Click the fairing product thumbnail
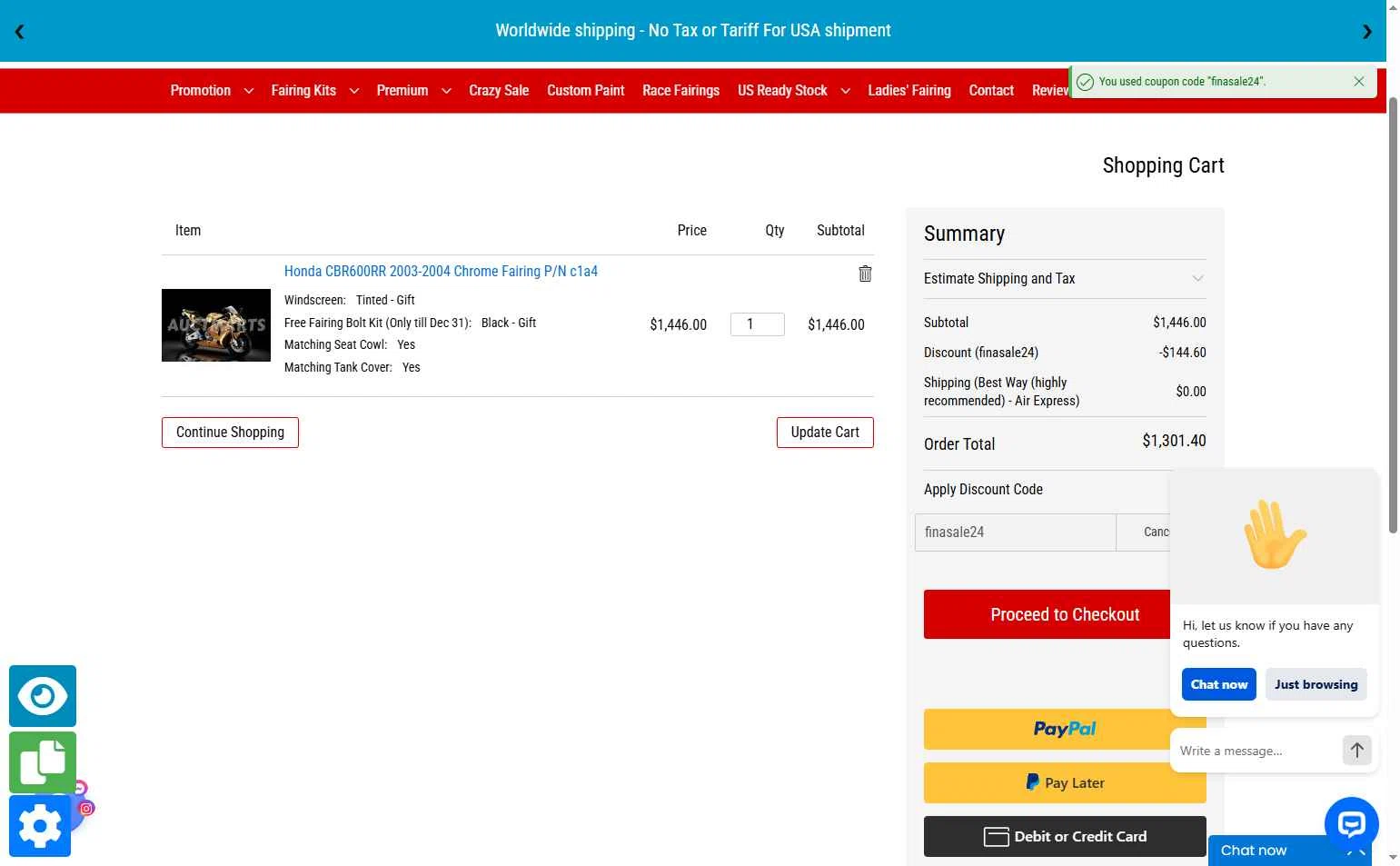Viewport: 1400px width, 866px height. pyautogui.click(x=216, y=325)
